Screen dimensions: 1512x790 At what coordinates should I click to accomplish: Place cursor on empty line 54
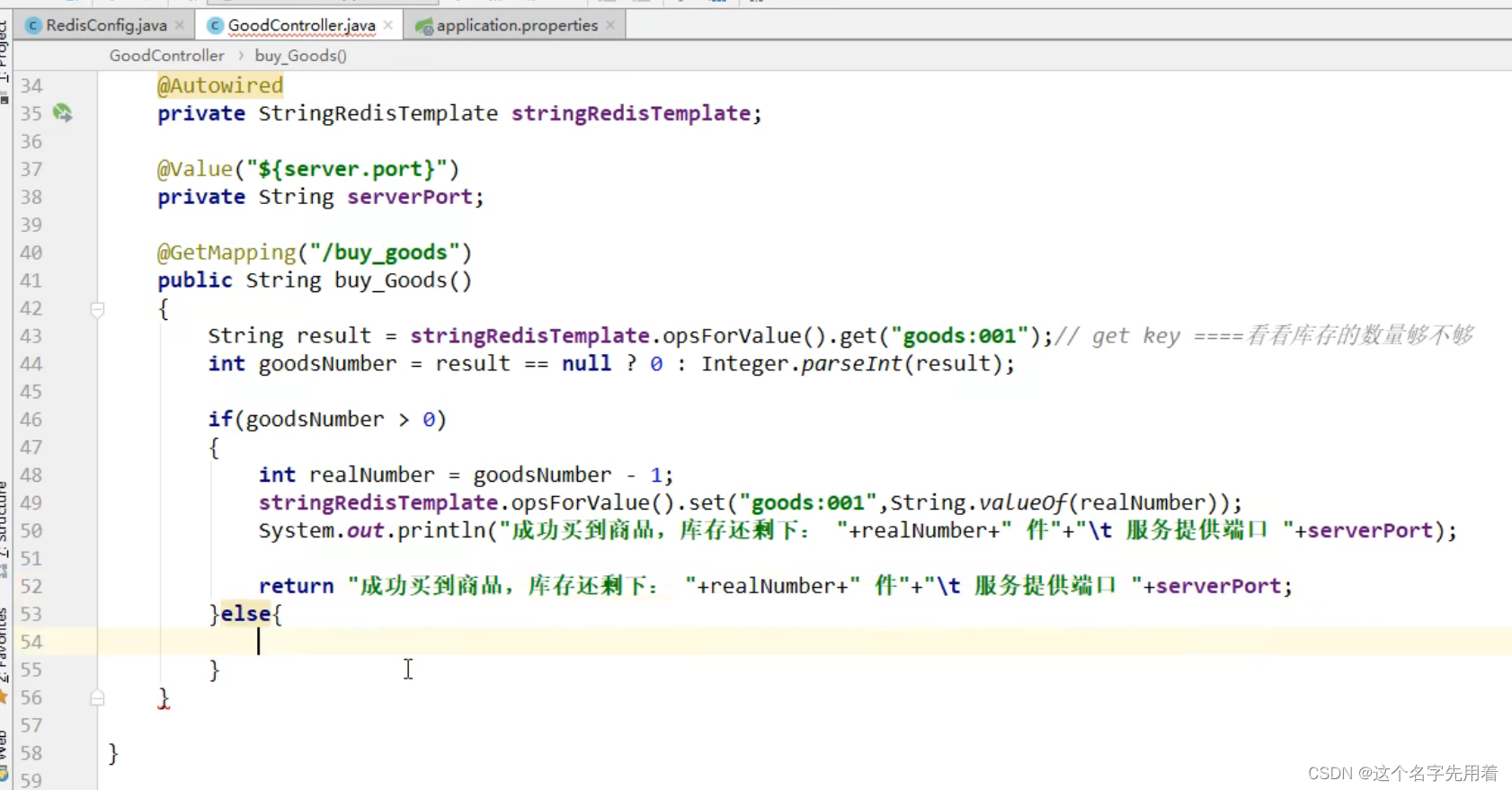click(804, 642)
